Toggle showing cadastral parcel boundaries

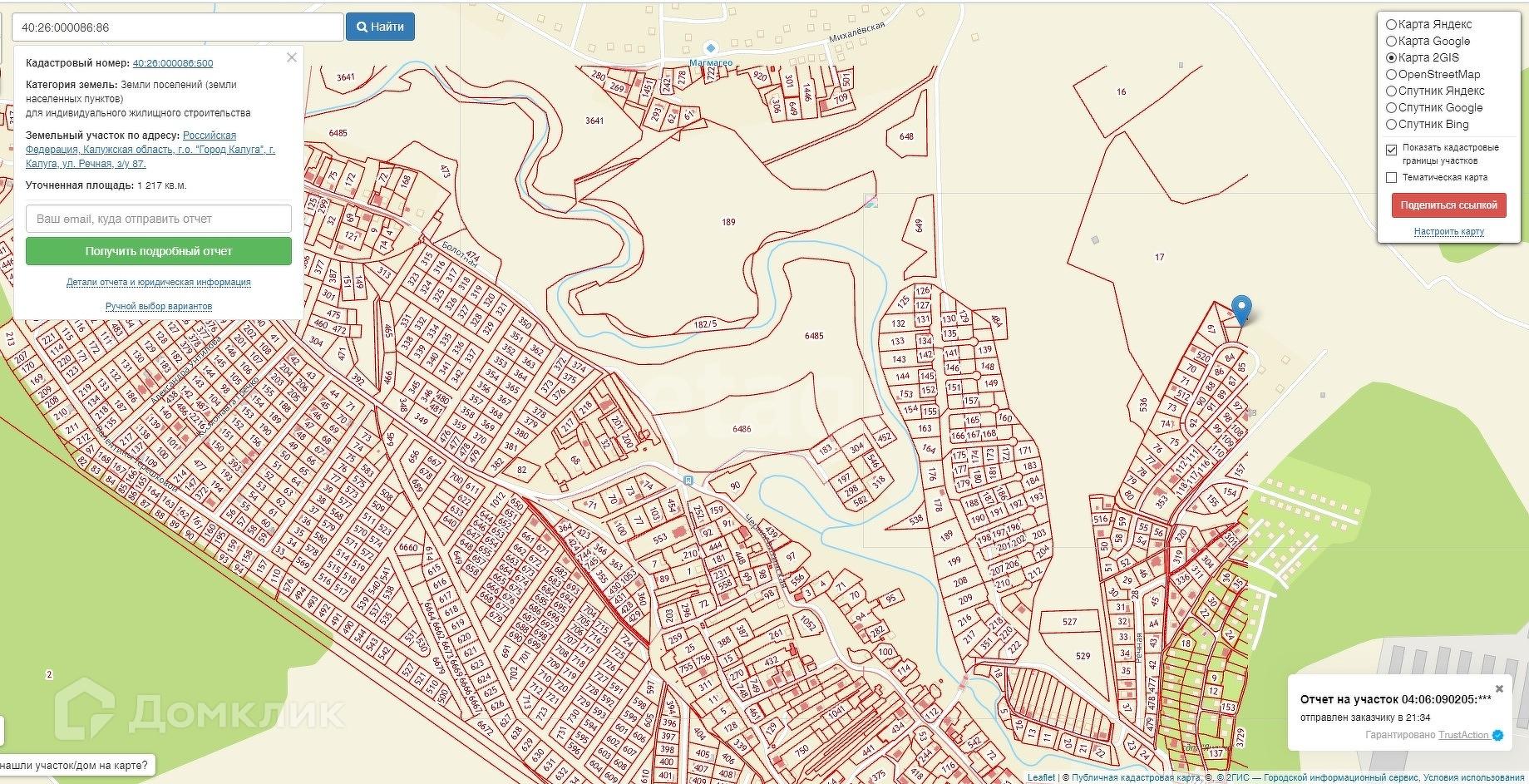pos(1391,150)
